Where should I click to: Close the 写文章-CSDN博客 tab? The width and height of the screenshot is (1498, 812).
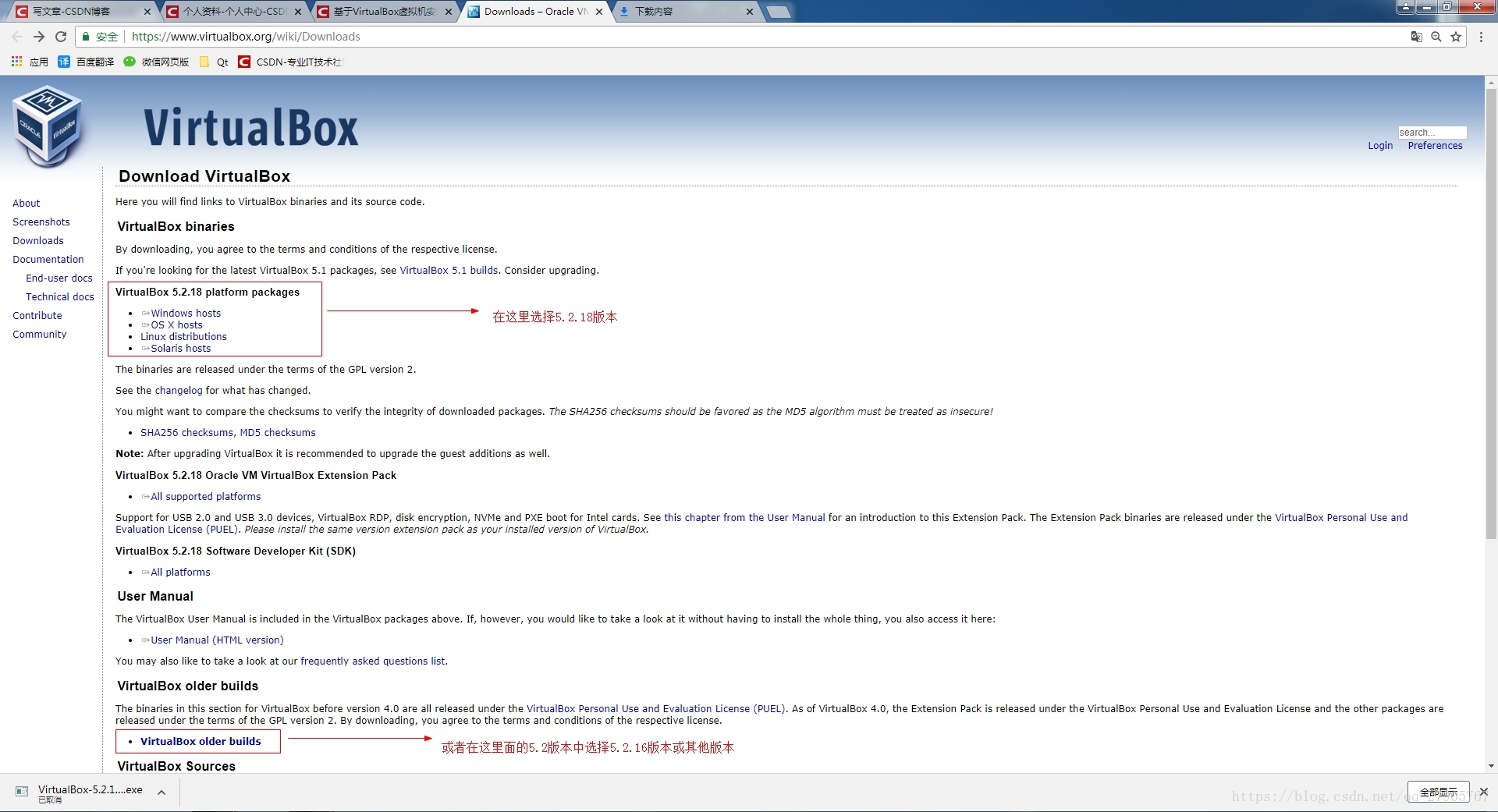coord(147,12)
